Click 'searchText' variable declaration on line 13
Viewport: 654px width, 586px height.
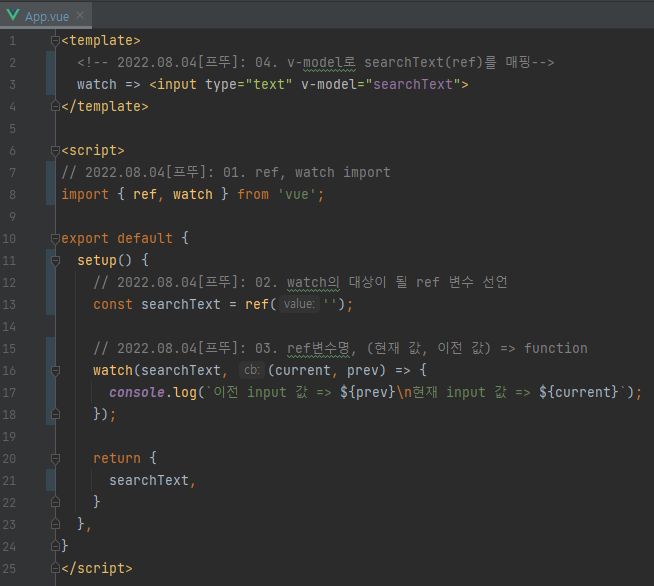pos(181,304)
